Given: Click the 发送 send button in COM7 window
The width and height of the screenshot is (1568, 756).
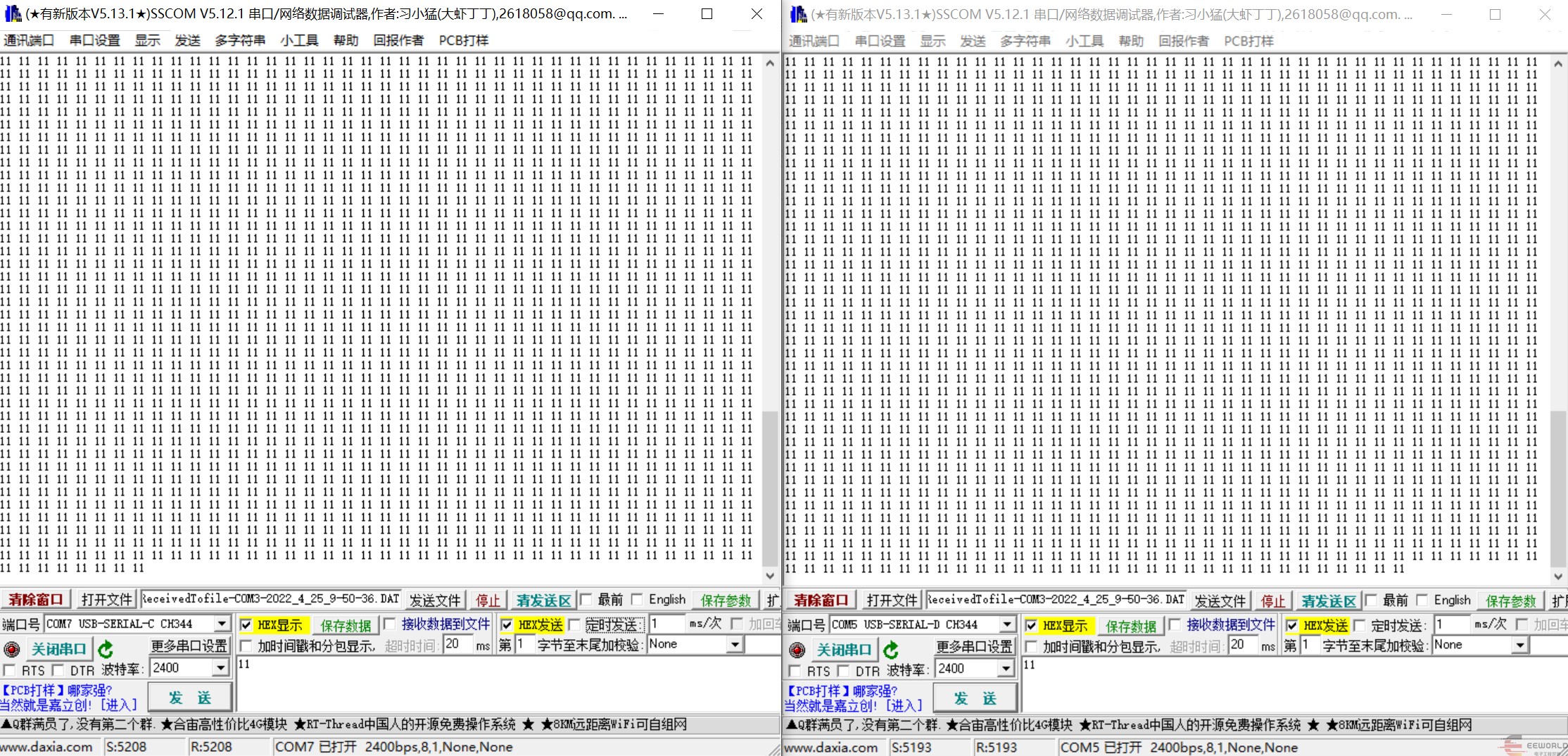Looking at the screenshot, I should (190, 698).
